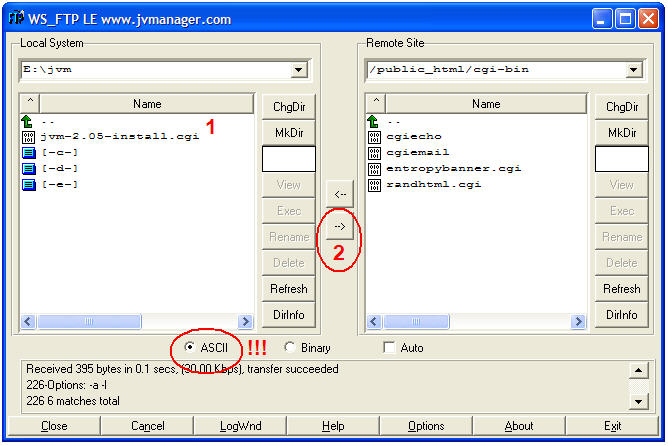Click the cgiecho file icon
Image resolution: width=668 pixels, height=446 pixels.
tap(374, 137)
